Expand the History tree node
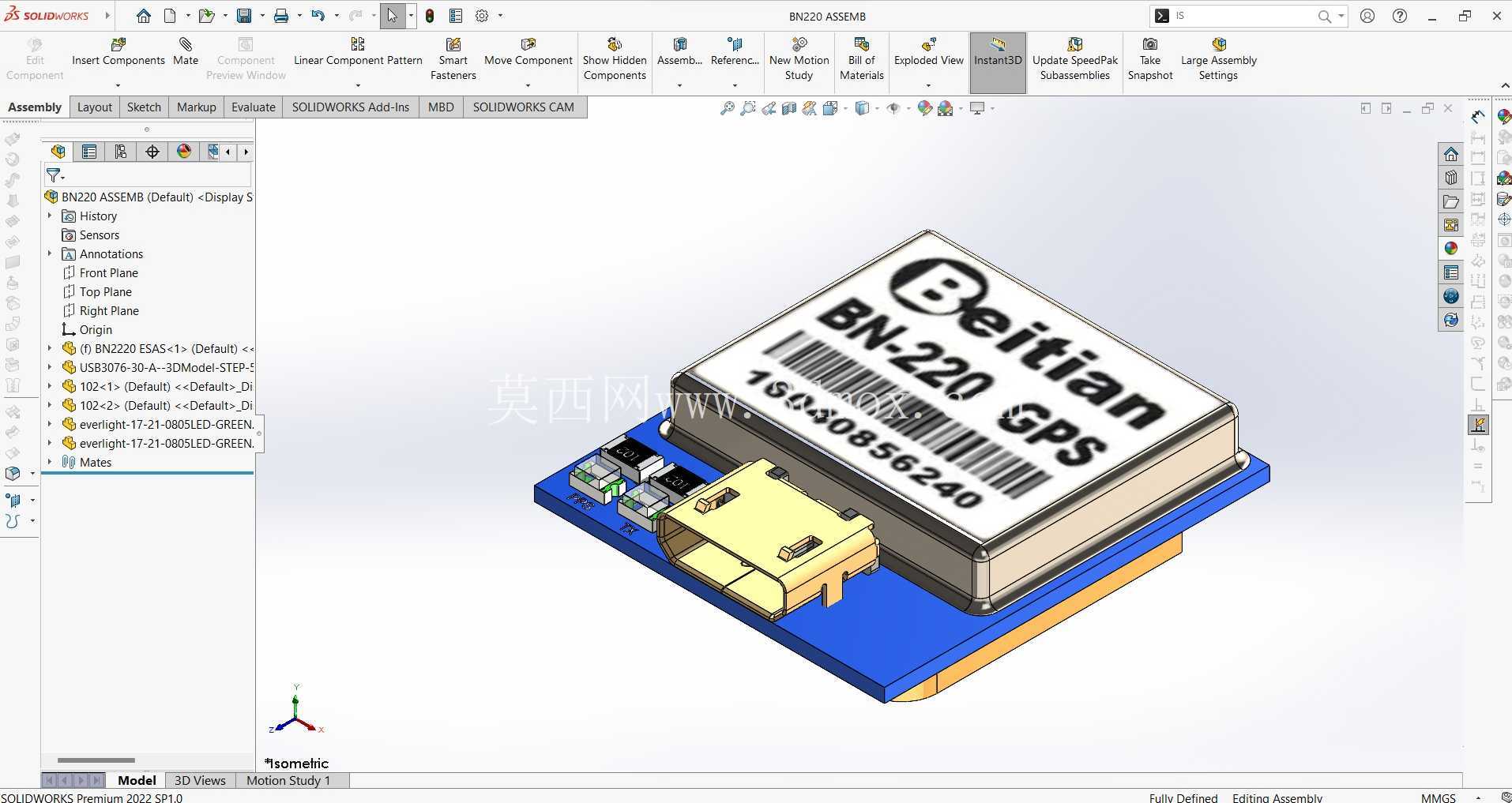The image size is (1512, 803). click(50, 216)
